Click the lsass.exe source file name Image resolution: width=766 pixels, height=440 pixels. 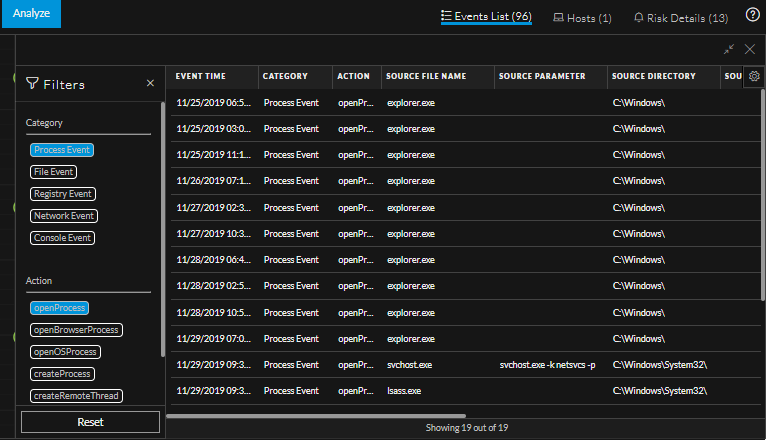404,391
